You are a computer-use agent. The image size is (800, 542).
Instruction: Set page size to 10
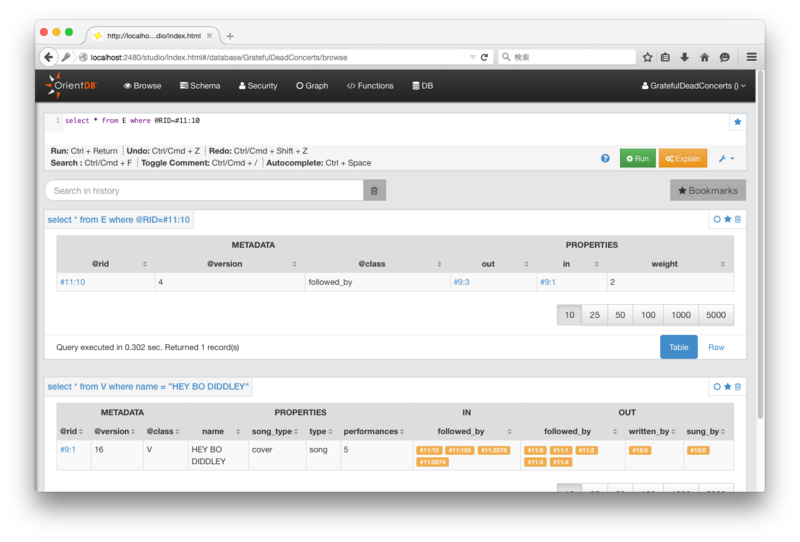point(569,315)
